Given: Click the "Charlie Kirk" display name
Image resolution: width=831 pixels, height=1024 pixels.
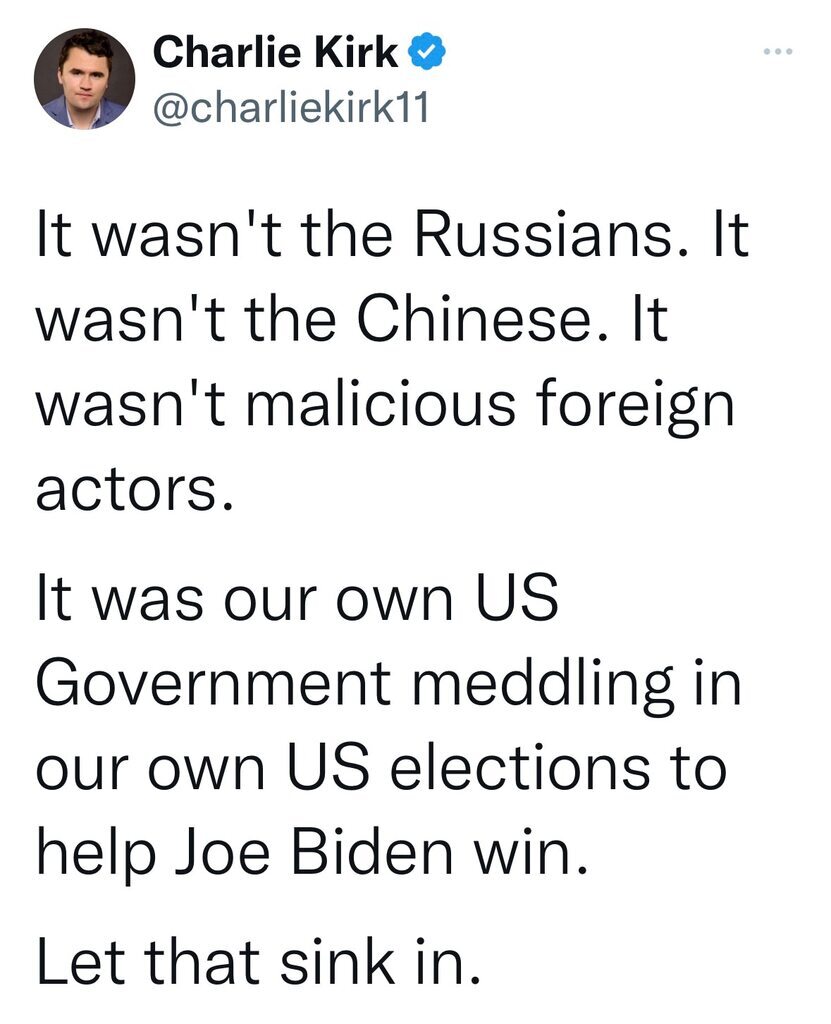Looking at the screenshot, I should [275, 52].
